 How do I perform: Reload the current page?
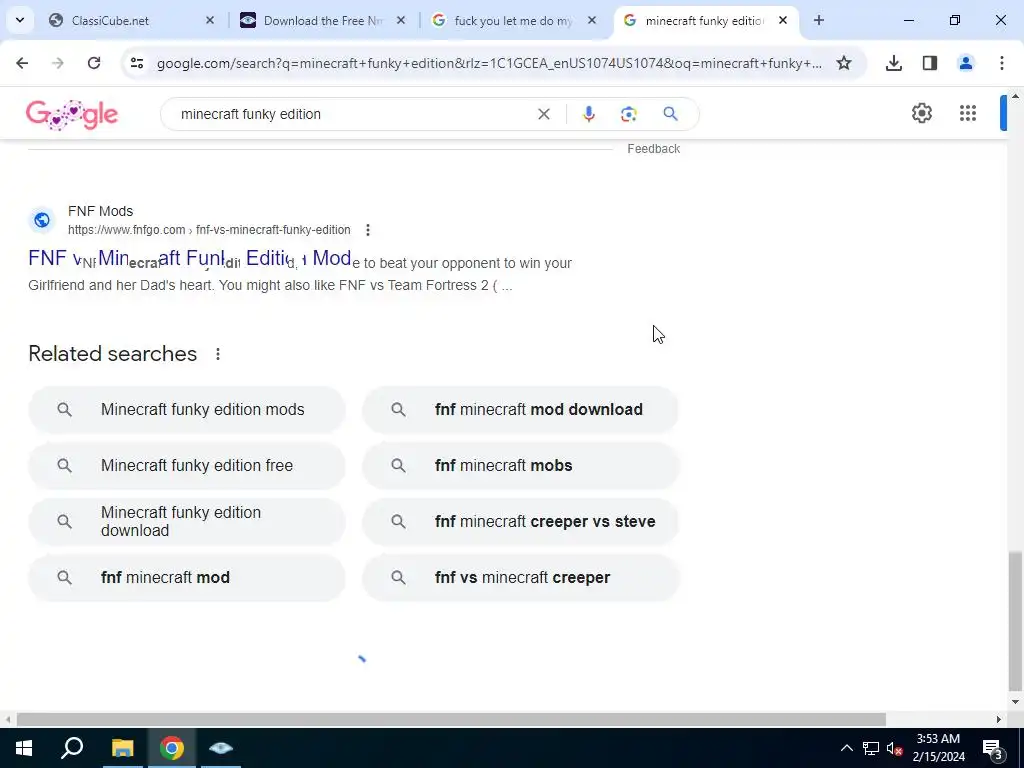94,63
